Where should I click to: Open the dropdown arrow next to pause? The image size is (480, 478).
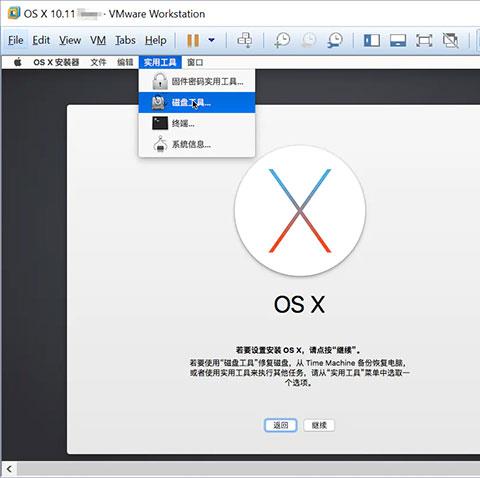[211, 40]
